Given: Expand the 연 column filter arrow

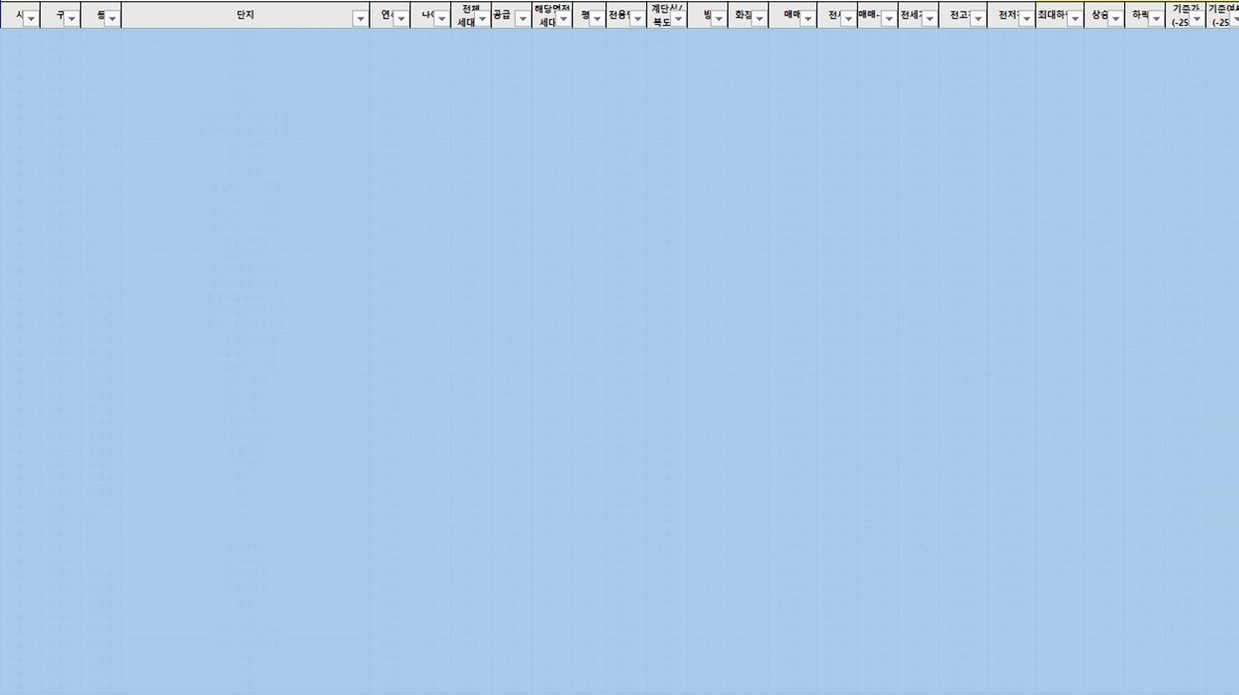Looking at the screenshot, I should (x=401, y=19).
